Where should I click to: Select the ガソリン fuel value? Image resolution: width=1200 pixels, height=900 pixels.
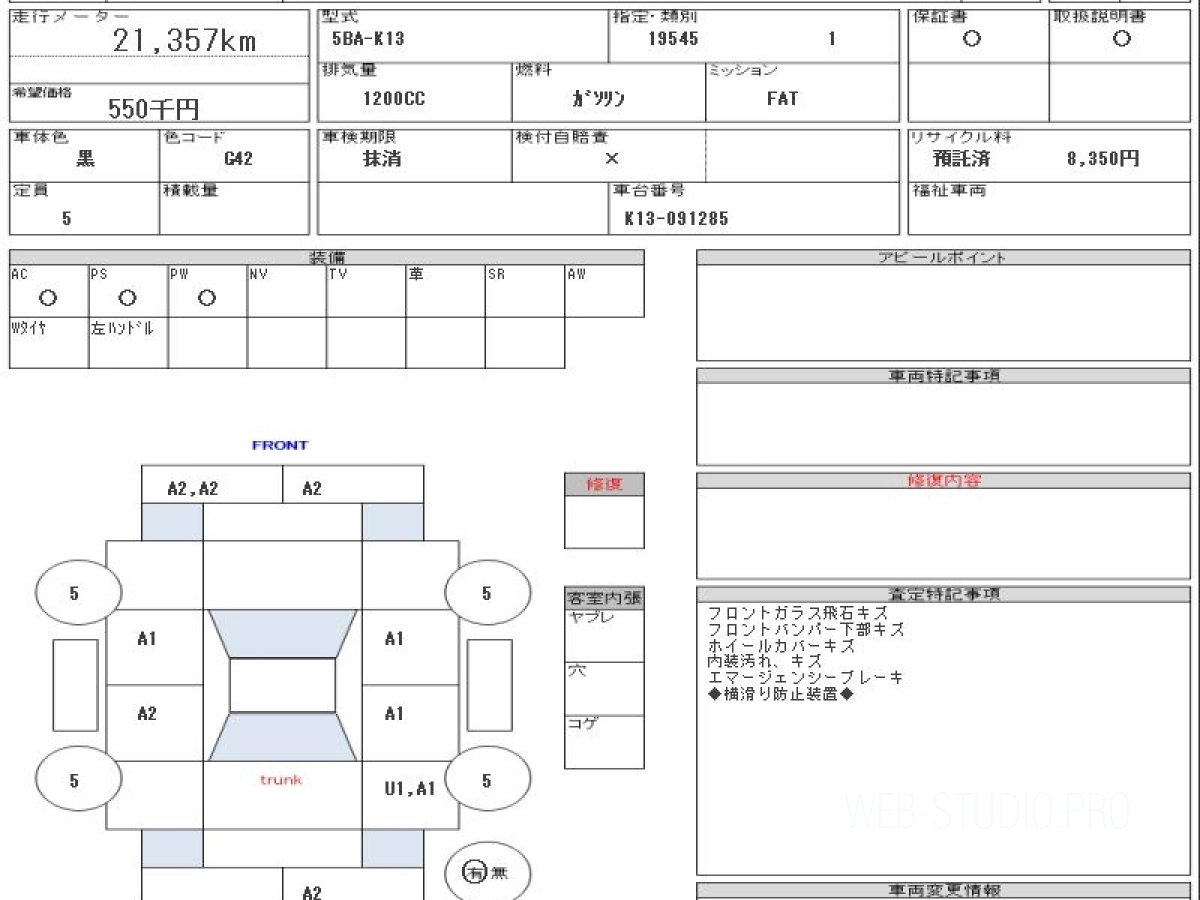598,99
